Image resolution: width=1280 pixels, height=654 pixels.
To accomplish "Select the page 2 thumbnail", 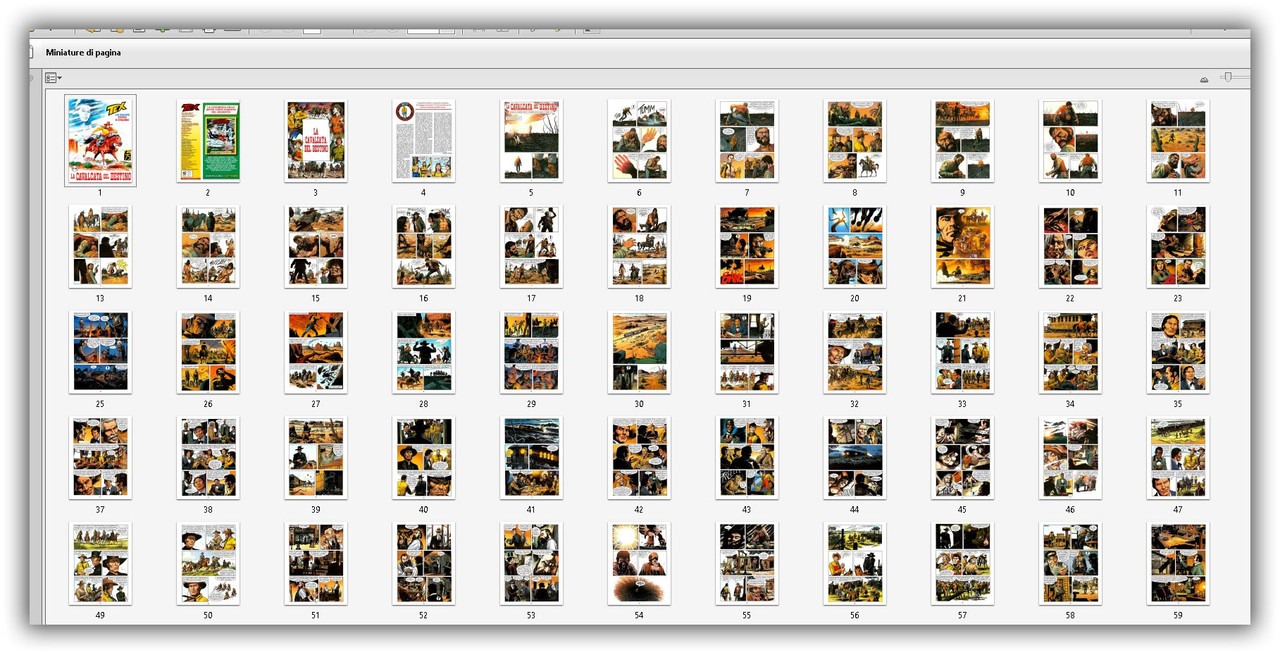I will [208, 140].
